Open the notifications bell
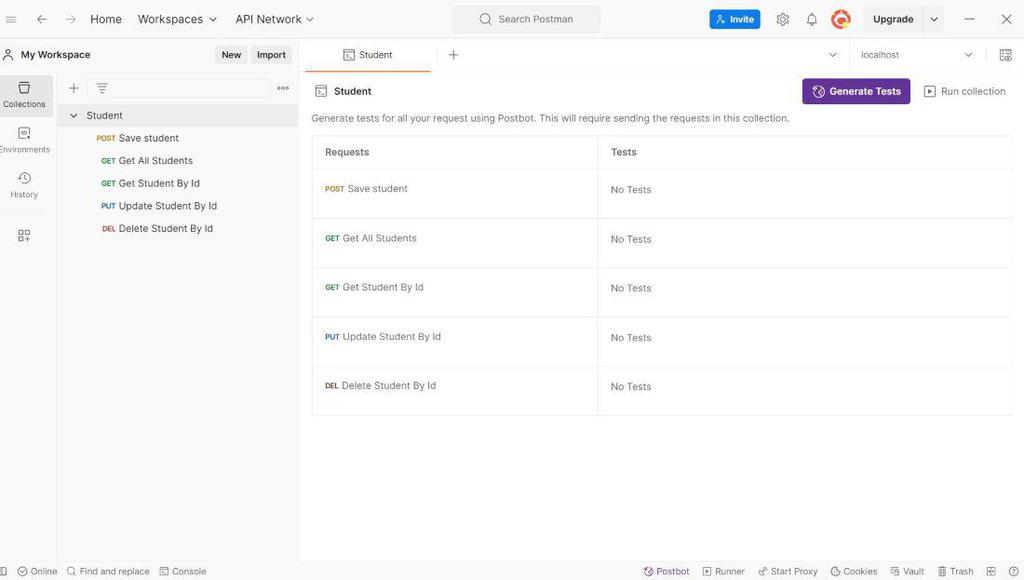1024x580 pixels. [812, 19]
